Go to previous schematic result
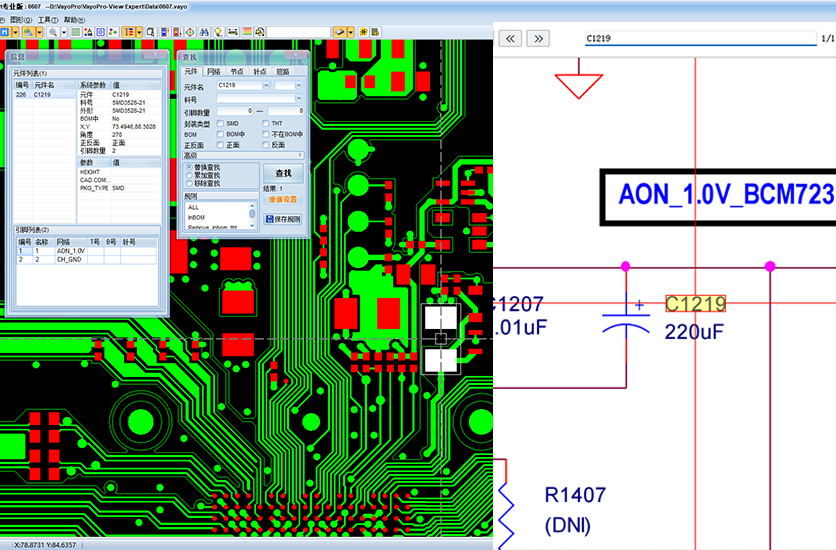The image size is (836, 550). tap(510, 38)
